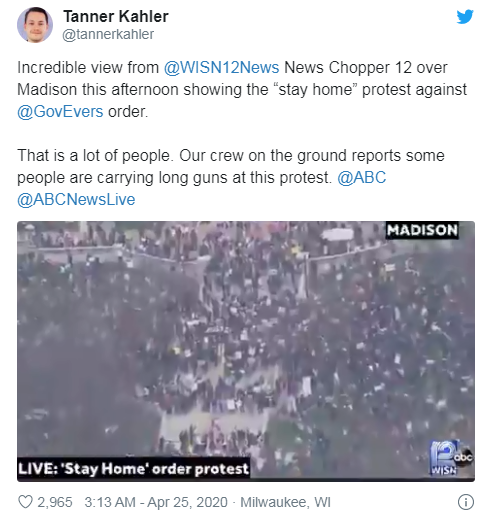
Task: Click the MADISON location tag on video
Action: [x=422, y=230]
